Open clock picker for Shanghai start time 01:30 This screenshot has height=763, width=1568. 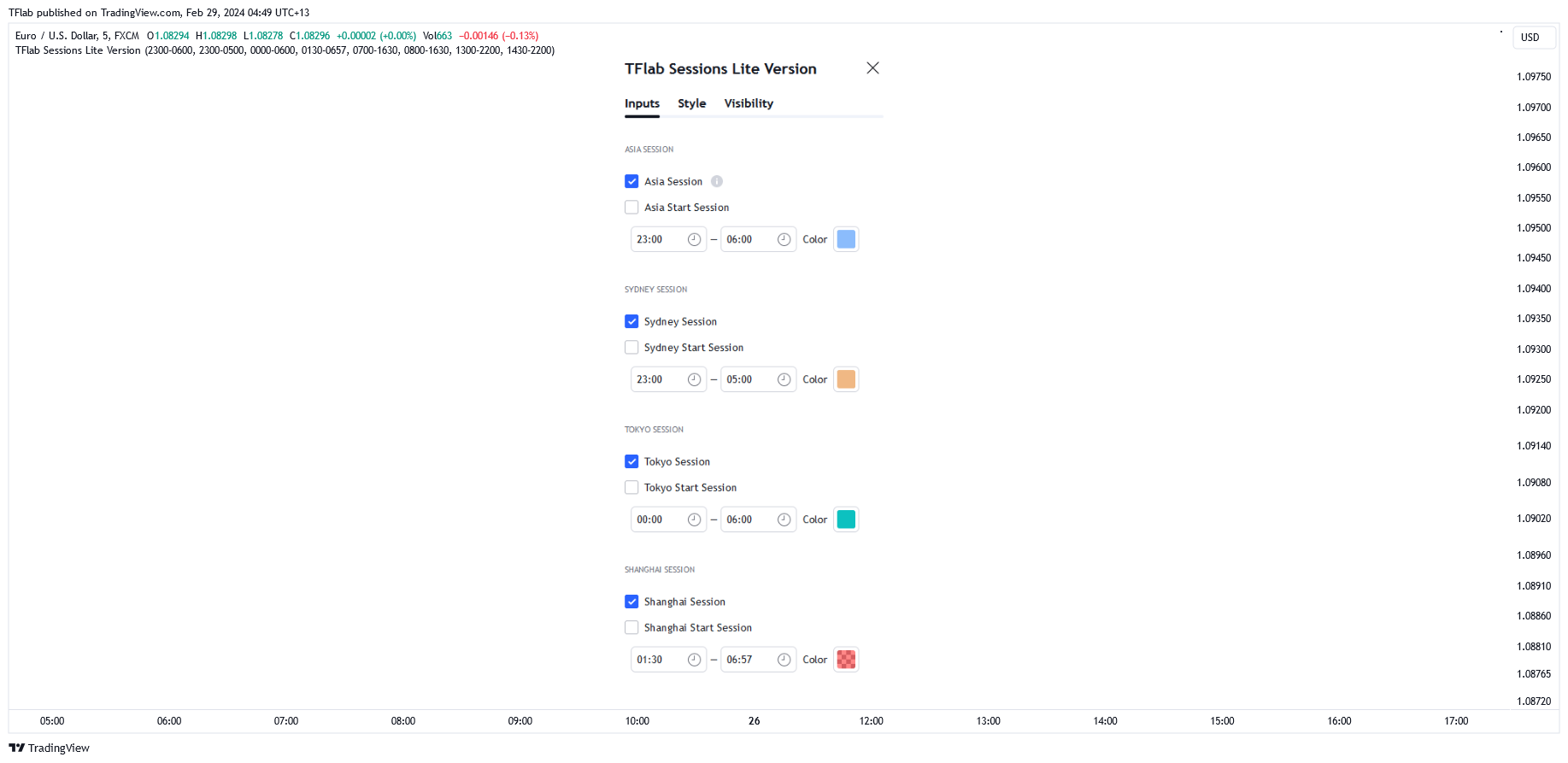tap(694, 660)
